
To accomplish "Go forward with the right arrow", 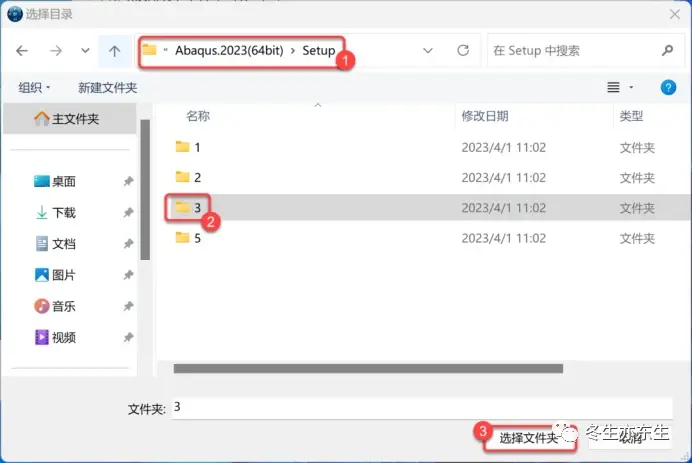I will click(56, 51).
